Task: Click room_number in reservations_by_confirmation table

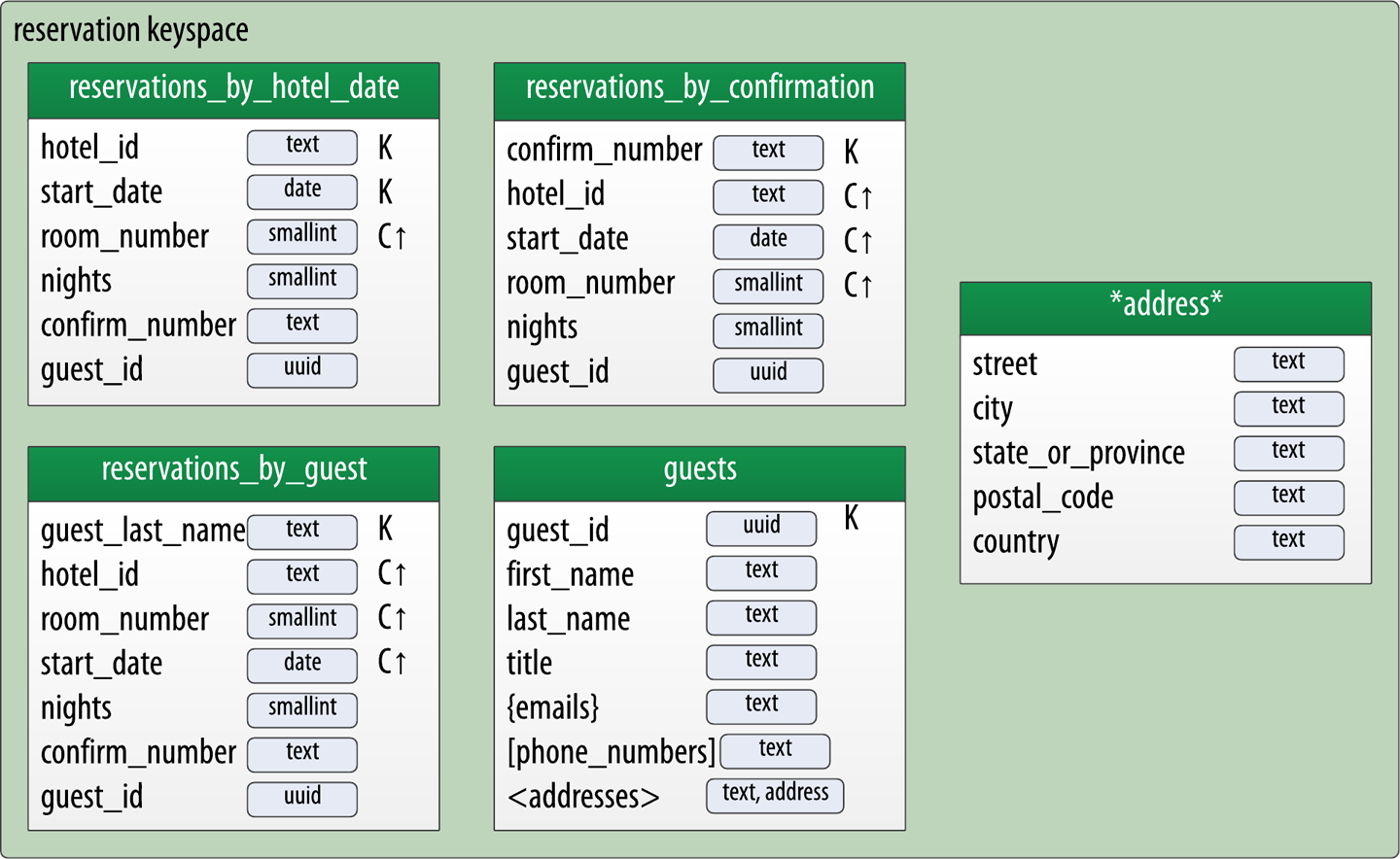Action: pos(590,284)
